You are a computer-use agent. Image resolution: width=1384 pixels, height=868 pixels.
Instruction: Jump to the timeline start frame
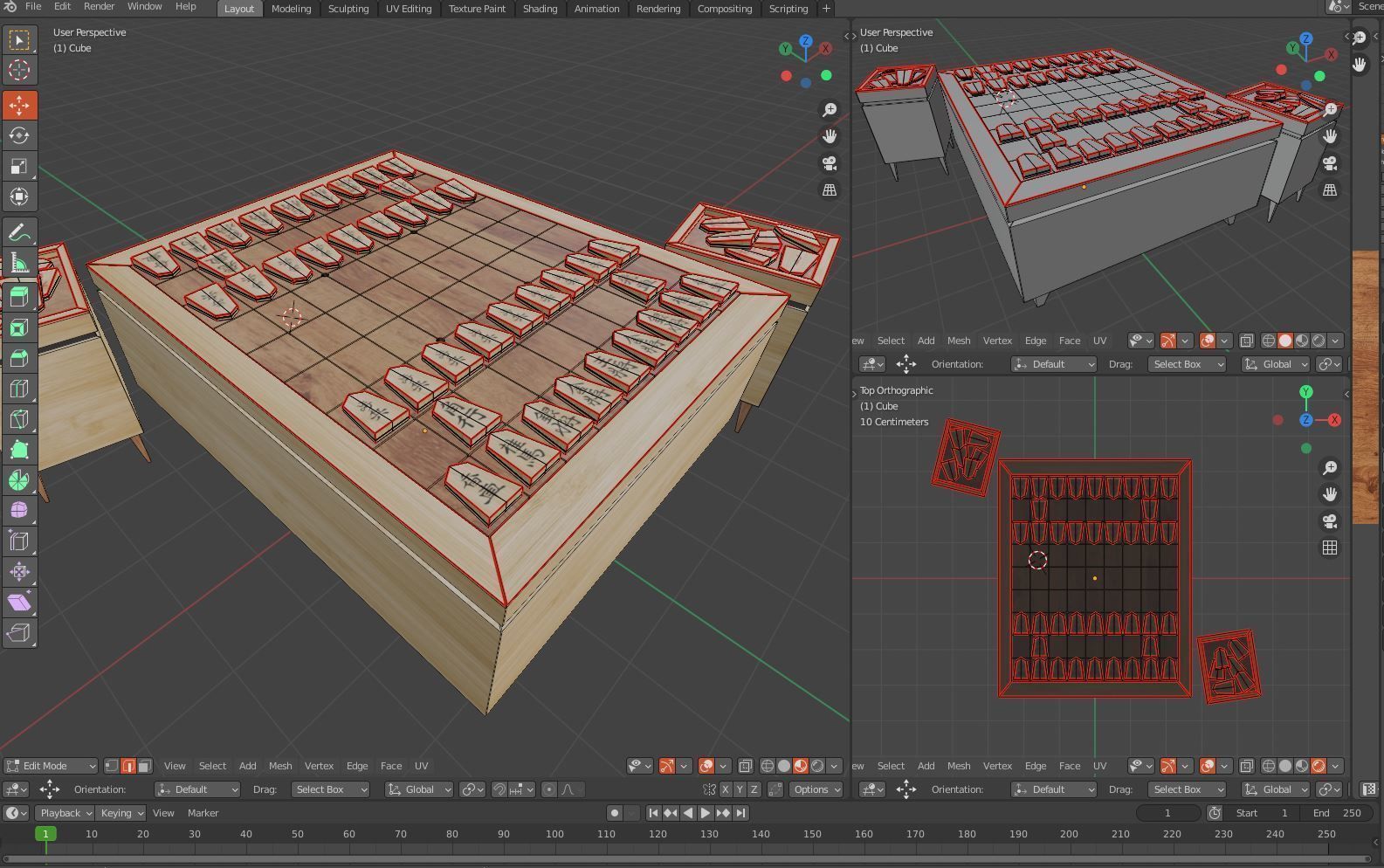point(653,813)
